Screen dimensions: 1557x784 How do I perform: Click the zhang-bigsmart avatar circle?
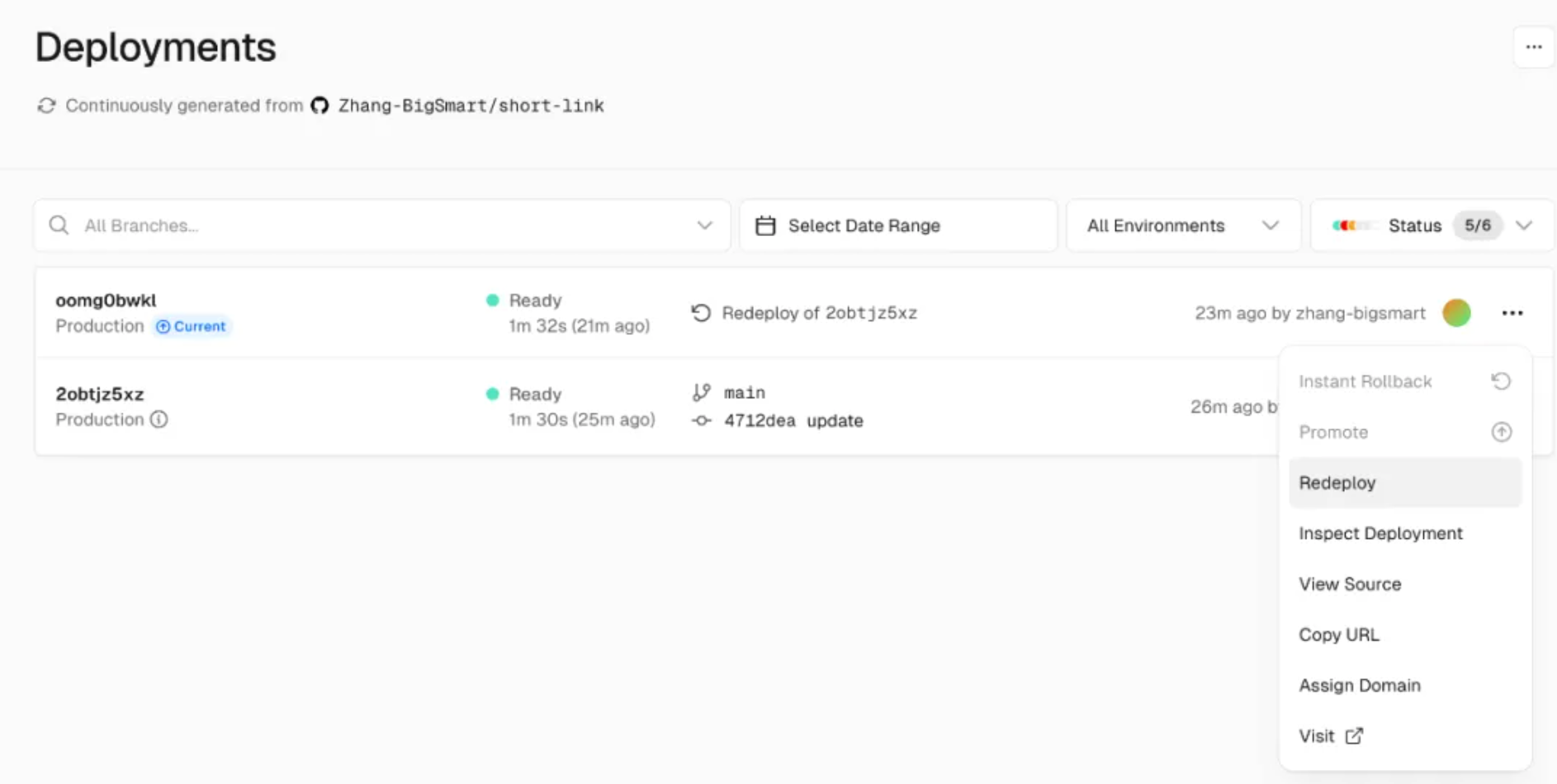tap(1456, 313)
